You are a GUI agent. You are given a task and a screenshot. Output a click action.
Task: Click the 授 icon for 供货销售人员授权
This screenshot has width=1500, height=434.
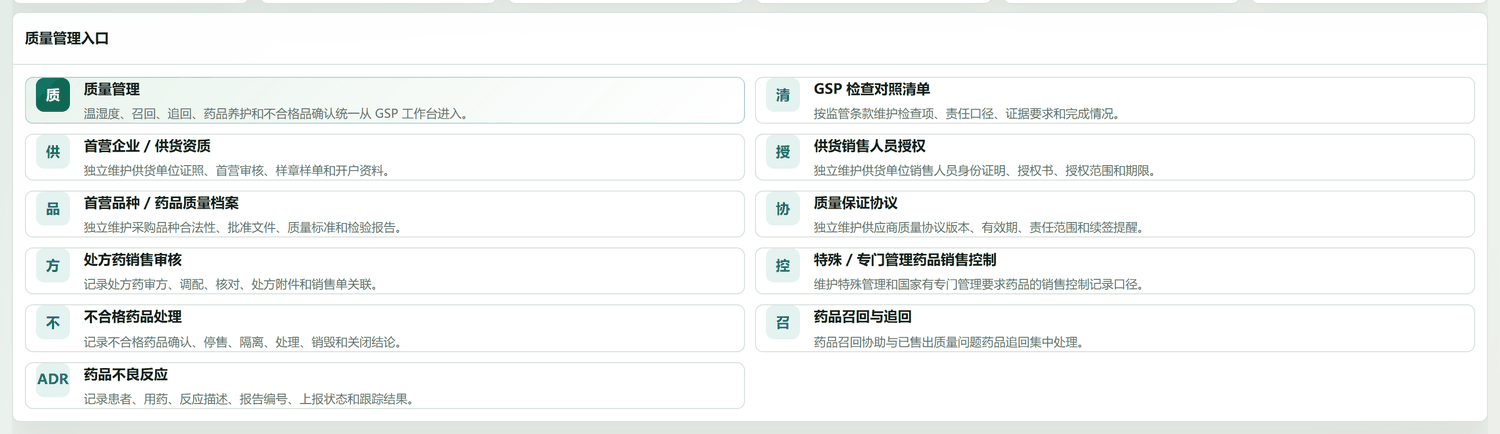pos(783,152)
